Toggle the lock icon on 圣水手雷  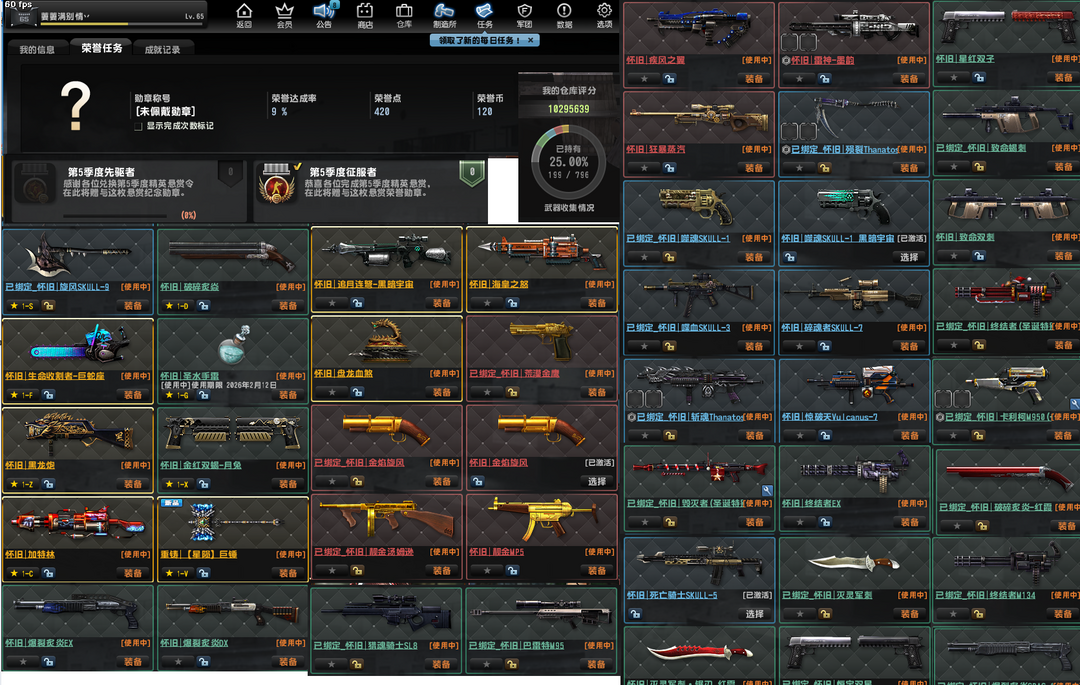204,395
